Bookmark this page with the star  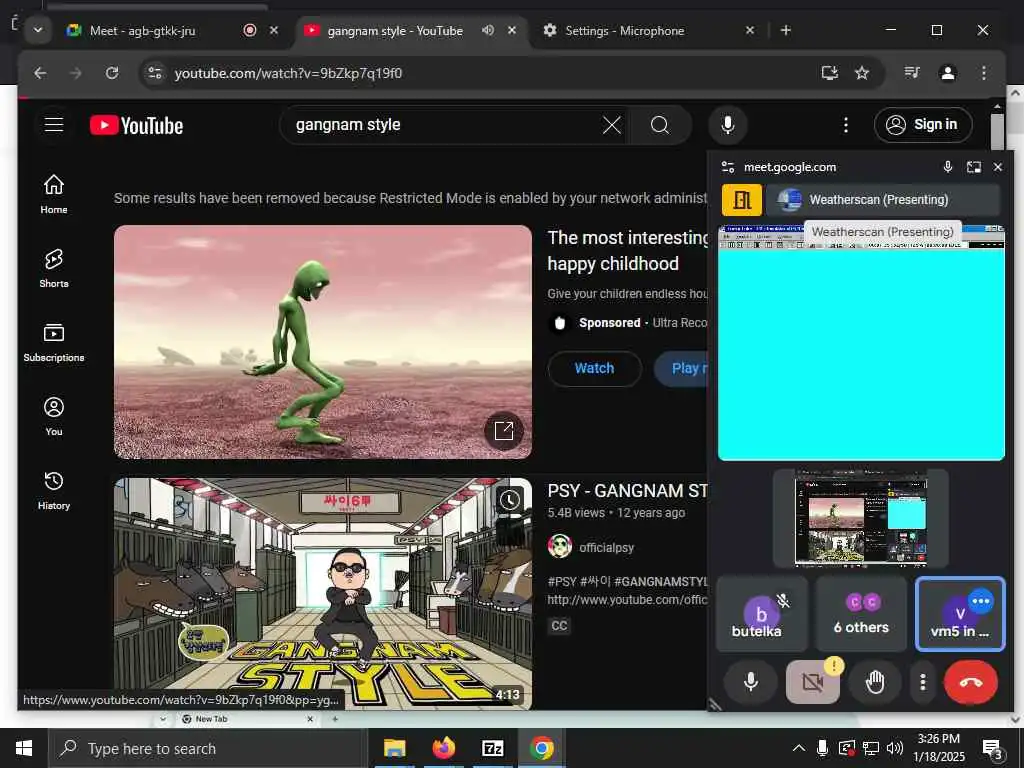[x=862, y=73]
